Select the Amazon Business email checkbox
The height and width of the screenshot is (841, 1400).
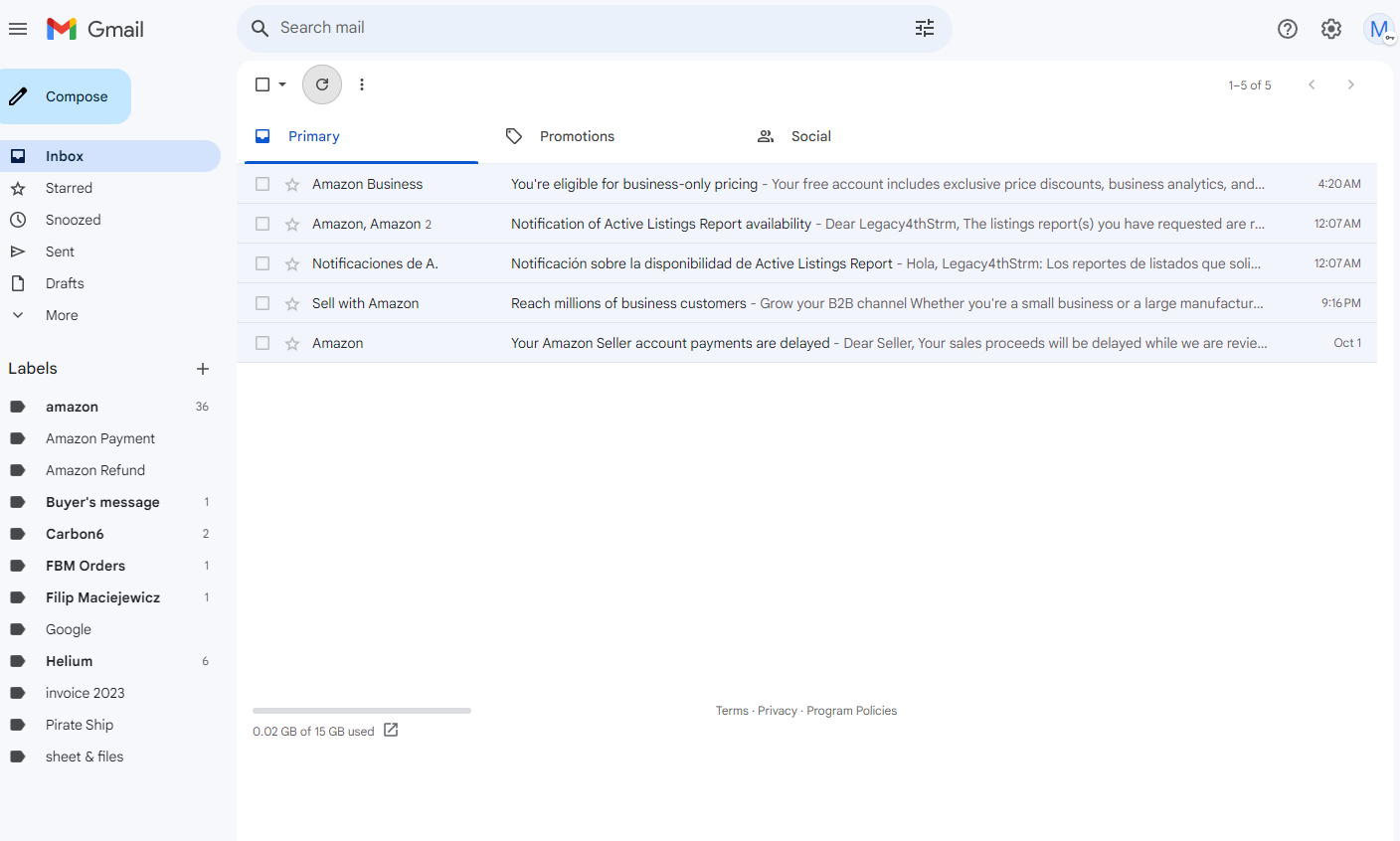click(262, 184)
